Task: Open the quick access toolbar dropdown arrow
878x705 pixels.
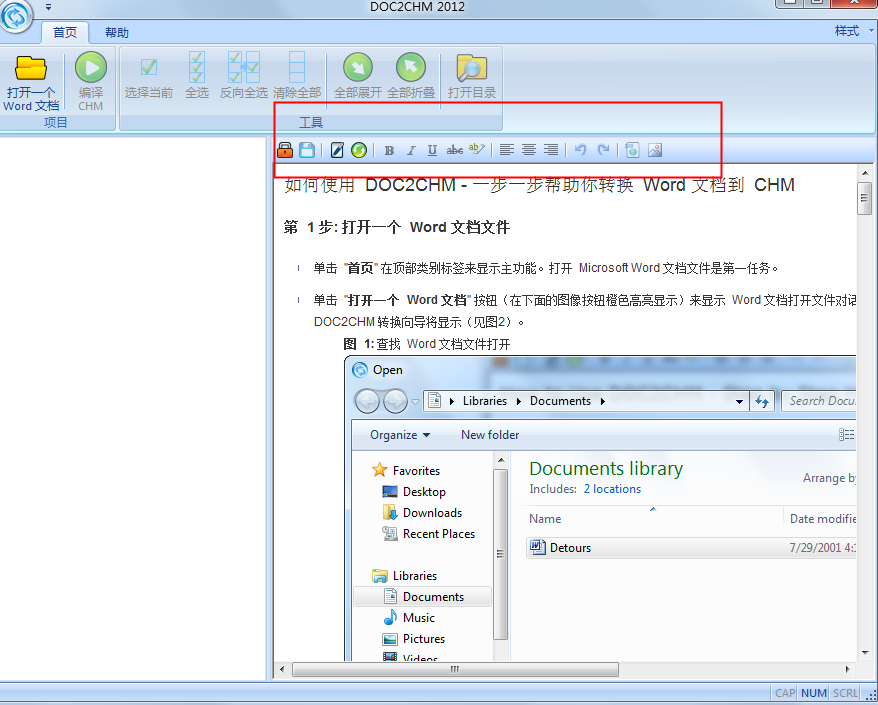Action: 49,8
